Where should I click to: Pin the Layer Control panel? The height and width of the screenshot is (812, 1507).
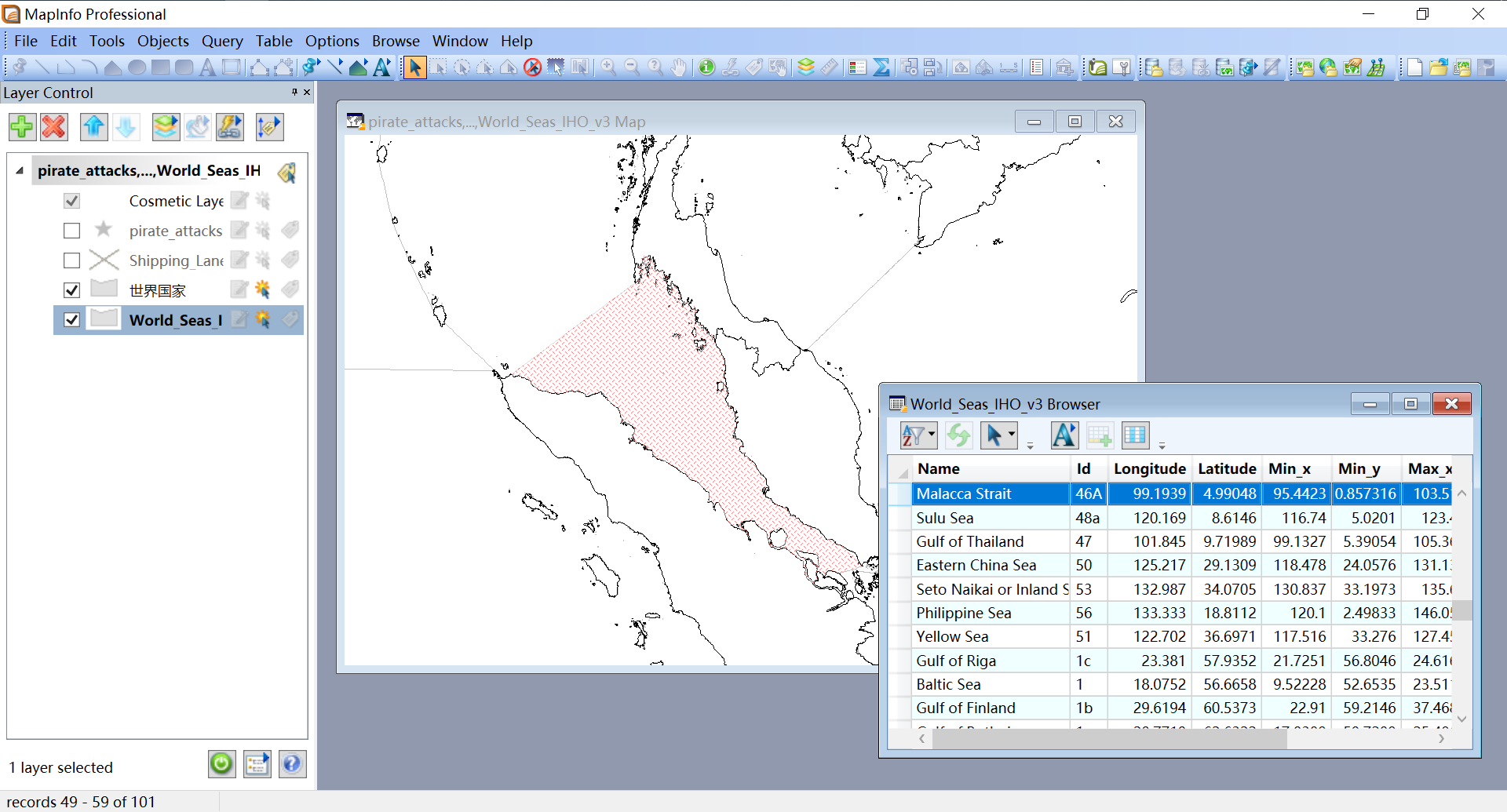(x=294, y=92)
